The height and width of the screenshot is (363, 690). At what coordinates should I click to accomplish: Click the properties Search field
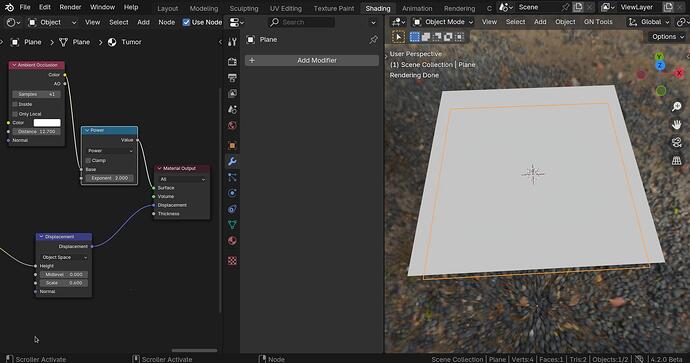pos(301,22)
